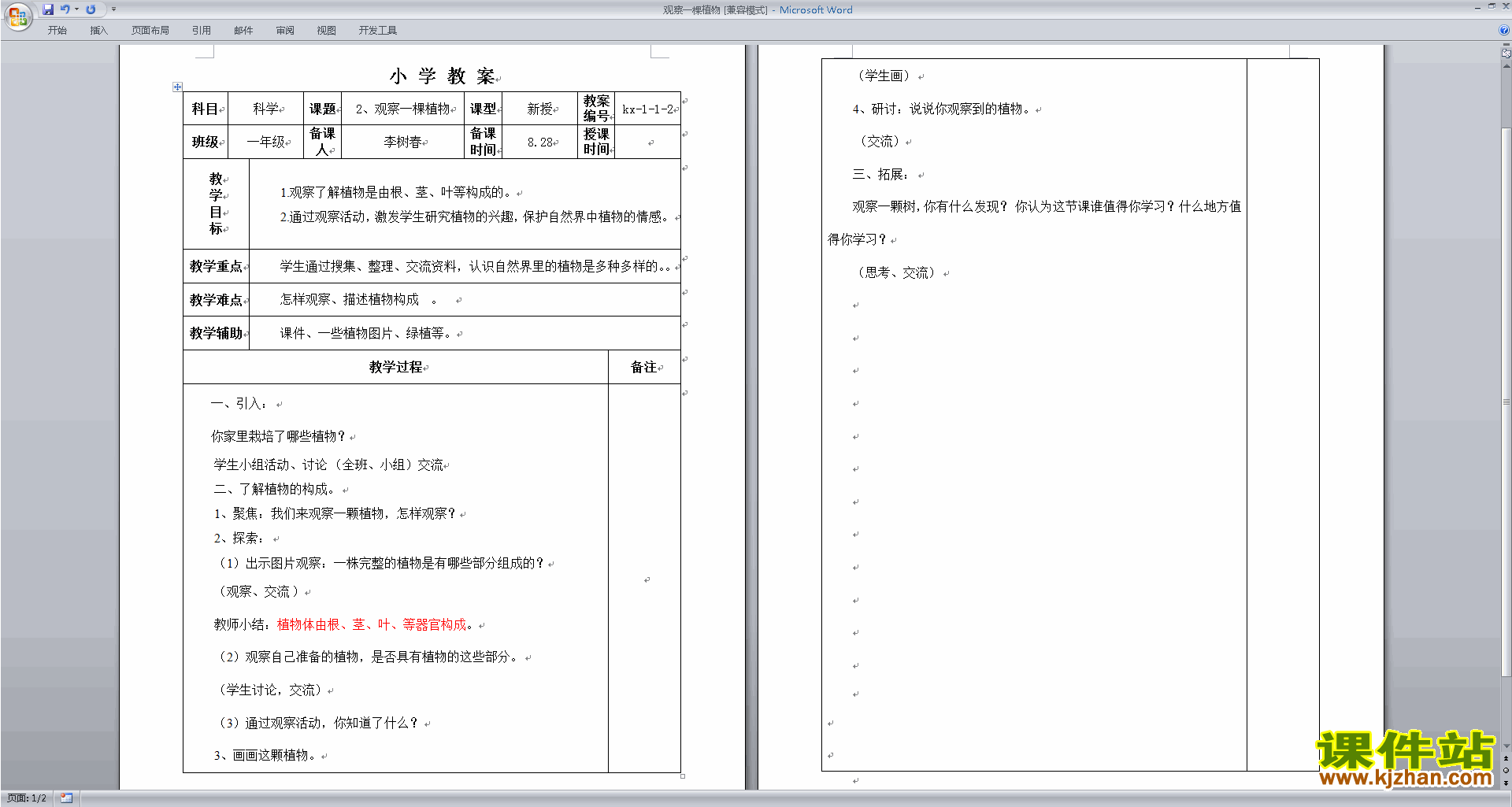Click the kx-1-1-2 lesson number cell
The width and height of the screenshot is (1512, 807).
[x=647, y=109]
